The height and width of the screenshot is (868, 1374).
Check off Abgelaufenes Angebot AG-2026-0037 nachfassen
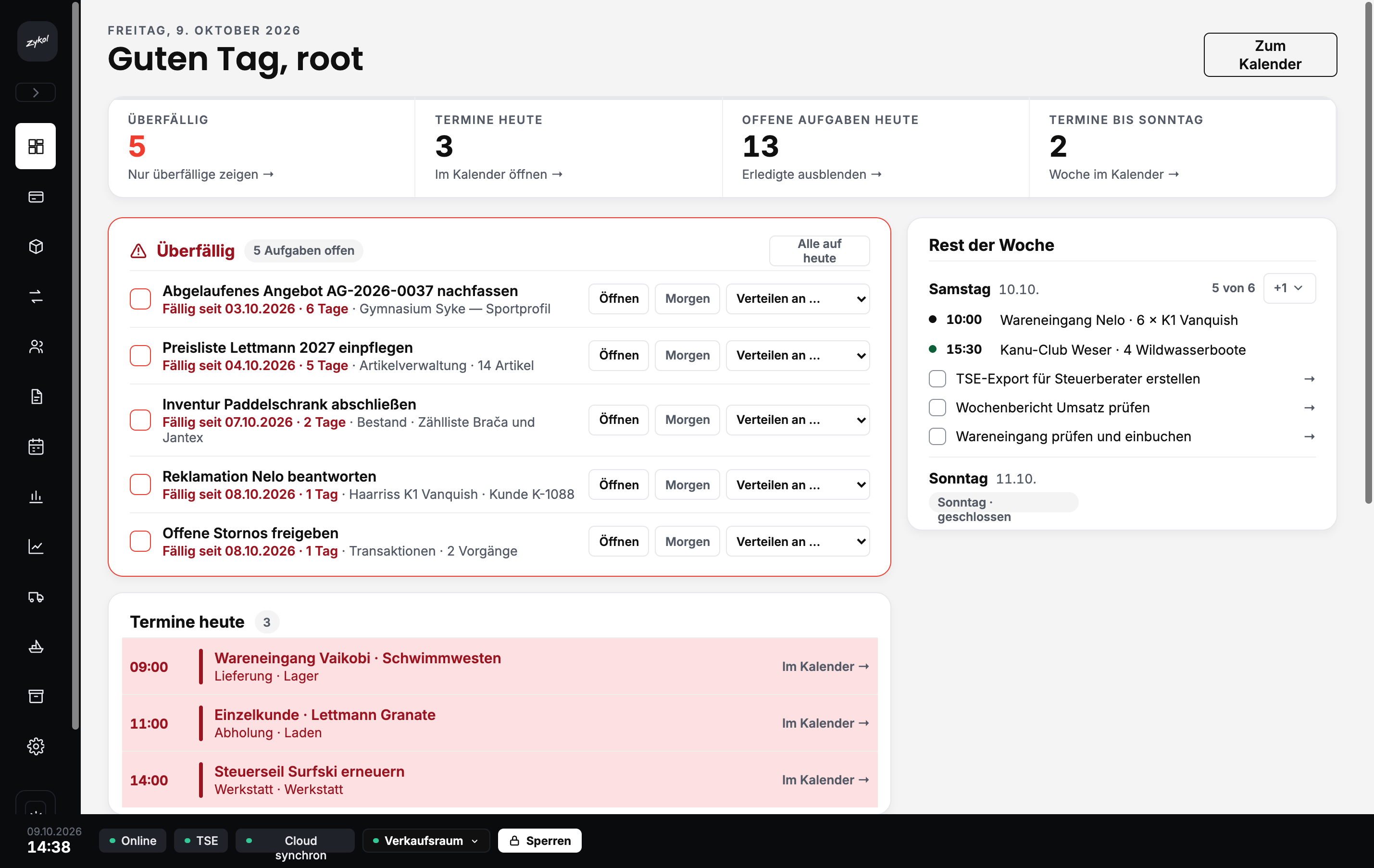click(140, 299)
